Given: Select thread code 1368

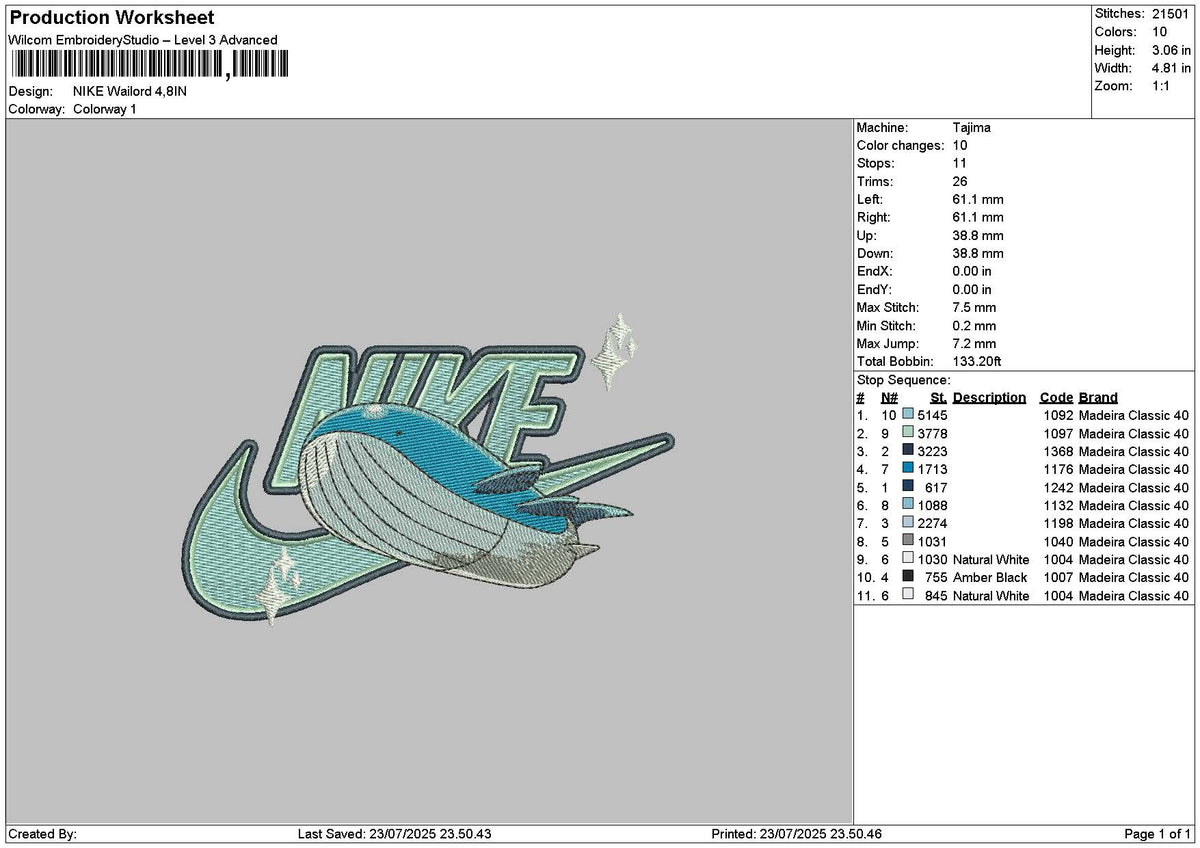Looking at the screenshot, I should click(x=1059, y=450).
